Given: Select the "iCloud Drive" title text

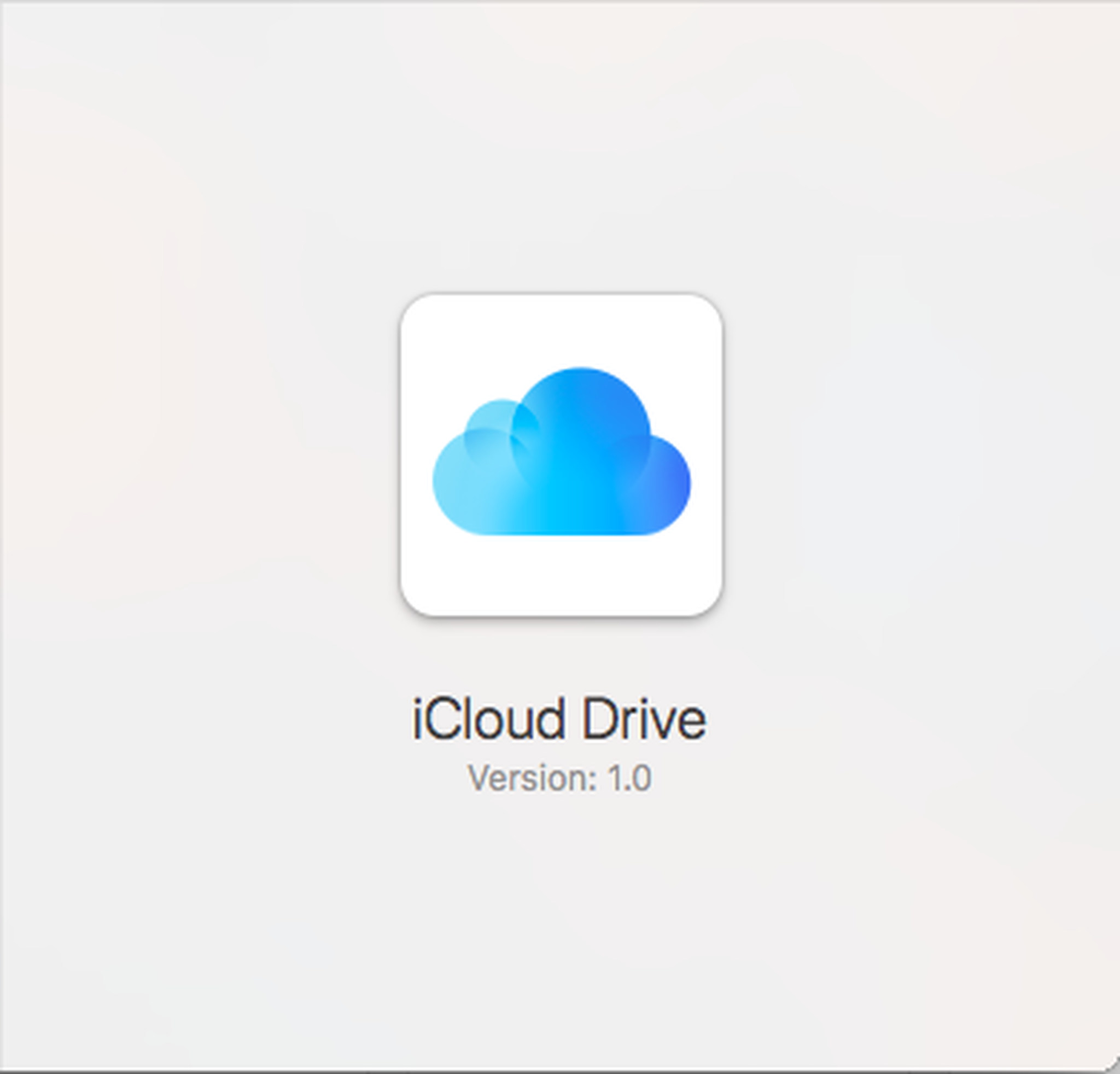Looking at the screenshot, I should [x=559, y=719].
